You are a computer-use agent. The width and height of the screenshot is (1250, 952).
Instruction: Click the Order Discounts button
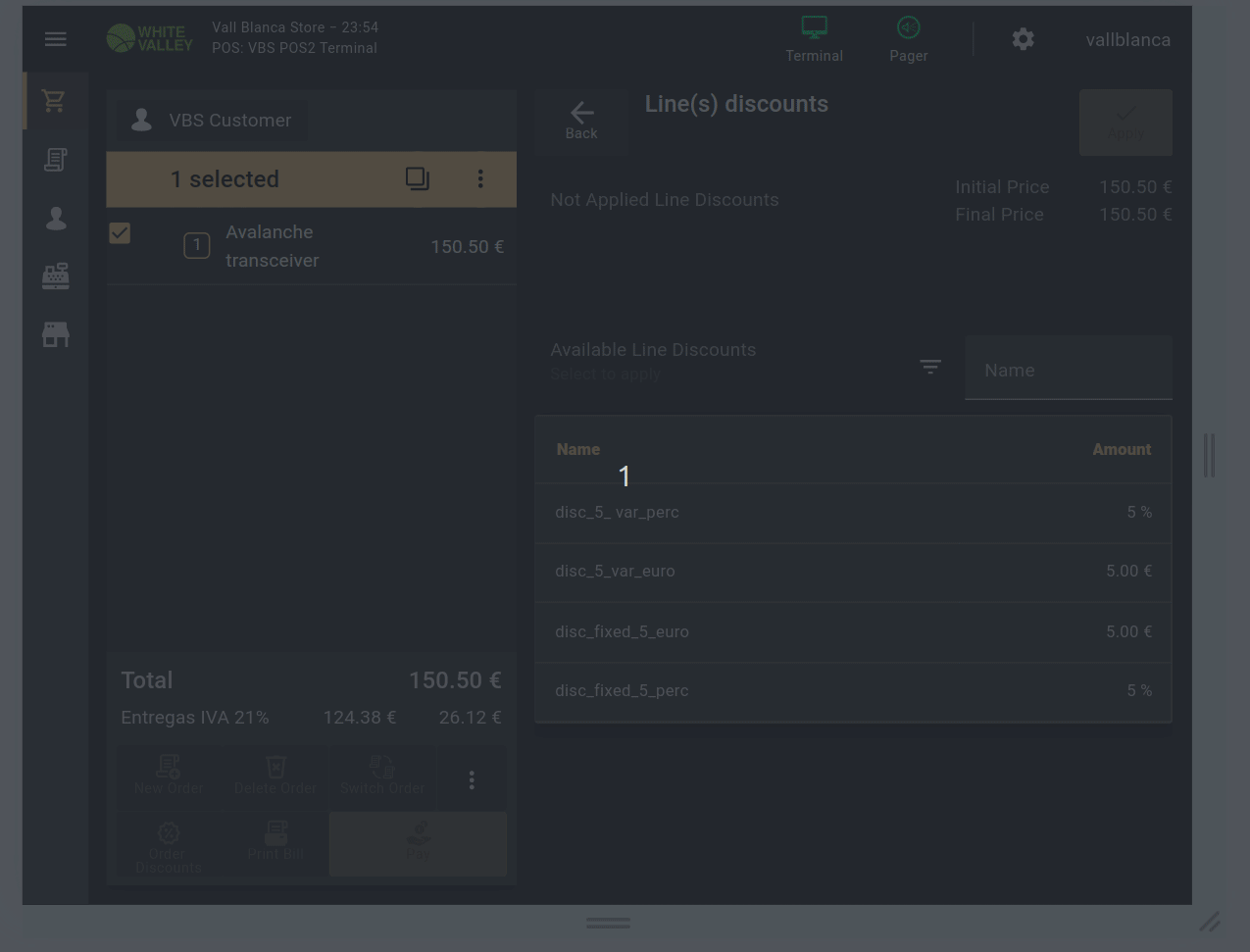pyautogui.click(x=169, y=844)
